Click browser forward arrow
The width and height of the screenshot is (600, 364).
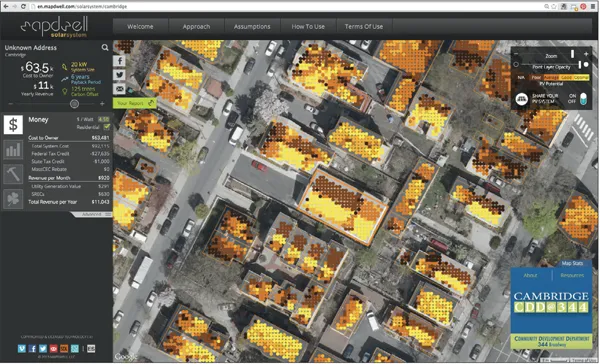tap(15, 7)
